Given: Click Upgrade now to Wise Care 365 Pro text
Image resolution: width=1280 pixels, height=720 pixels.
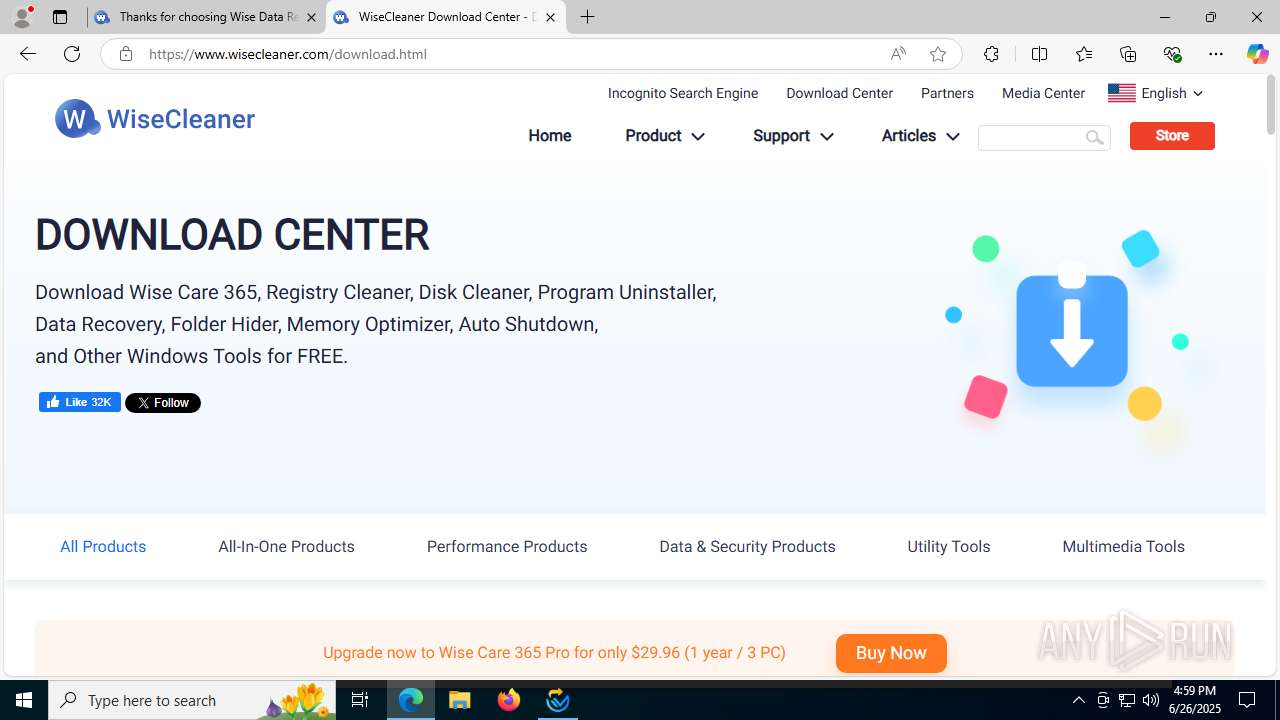Looking at the screenshot, I should point(554,652).
